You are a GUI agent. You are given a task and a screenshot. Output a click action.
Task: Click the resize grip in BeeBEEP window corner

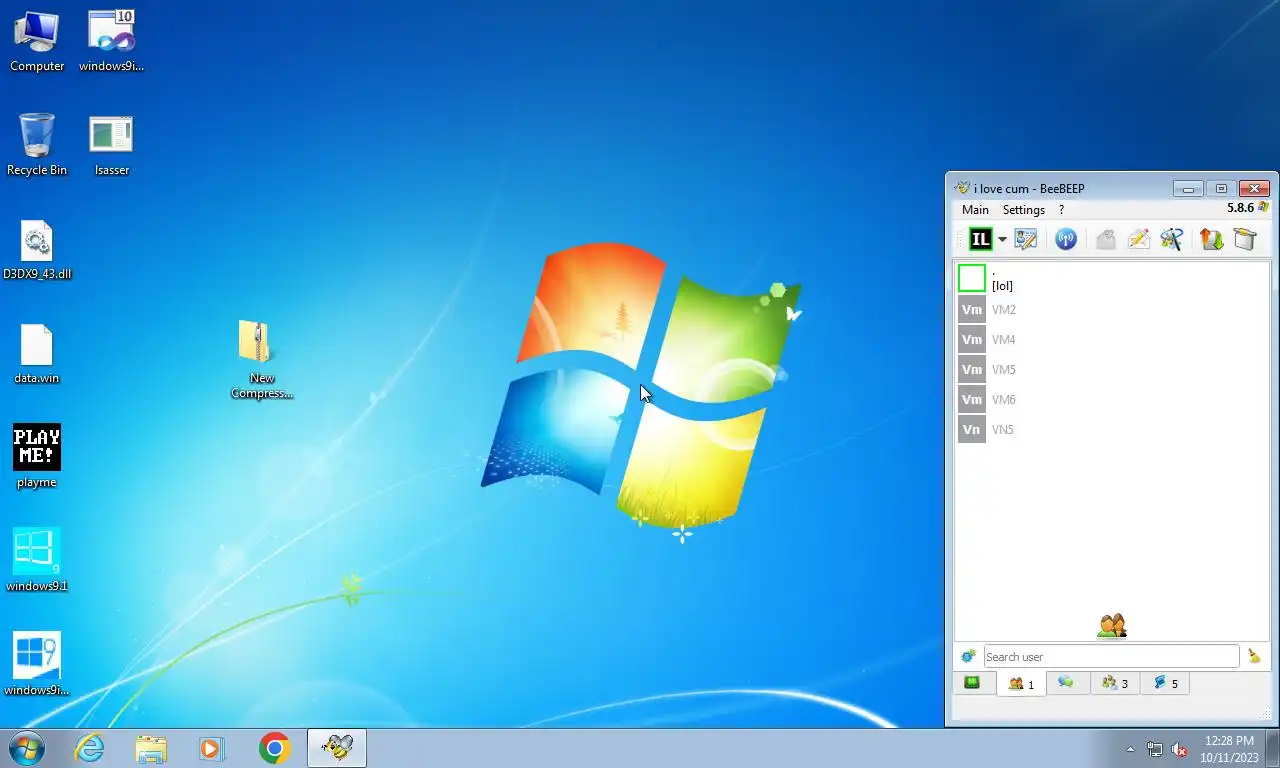pyautogui.click(x=1265, y=713)
